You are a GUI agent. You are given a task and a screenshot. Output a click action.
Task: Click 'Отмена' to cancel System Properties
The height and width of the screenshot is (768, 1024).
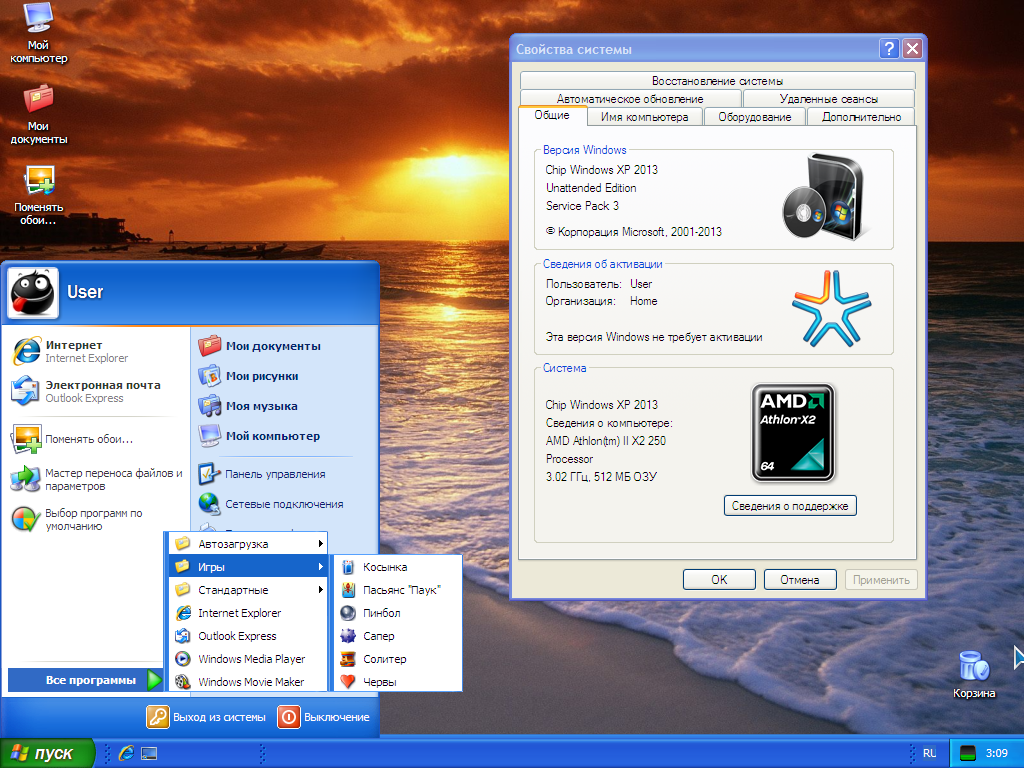point(800,579)
